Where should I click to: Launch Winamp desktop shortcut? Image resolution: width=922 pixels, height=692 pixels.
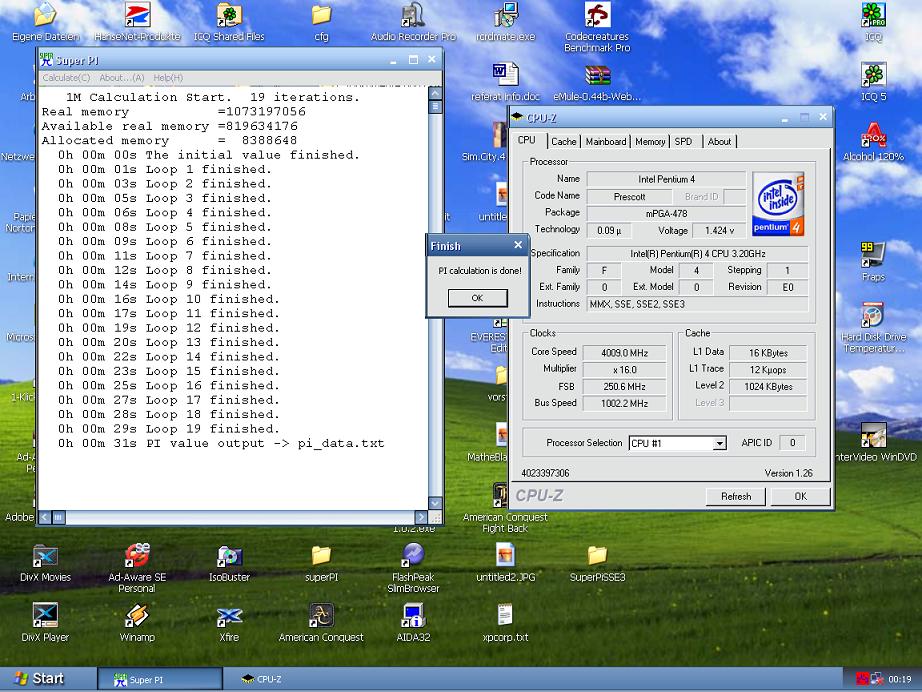(x=137, y=622)
